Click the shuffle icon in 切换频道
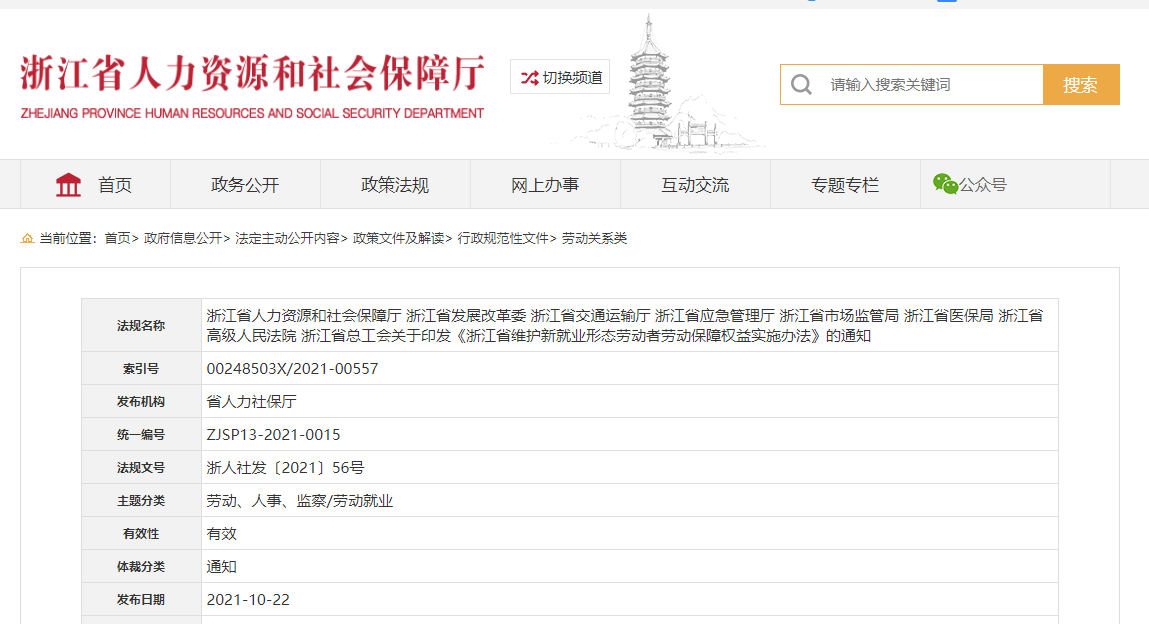 (529, 78)
